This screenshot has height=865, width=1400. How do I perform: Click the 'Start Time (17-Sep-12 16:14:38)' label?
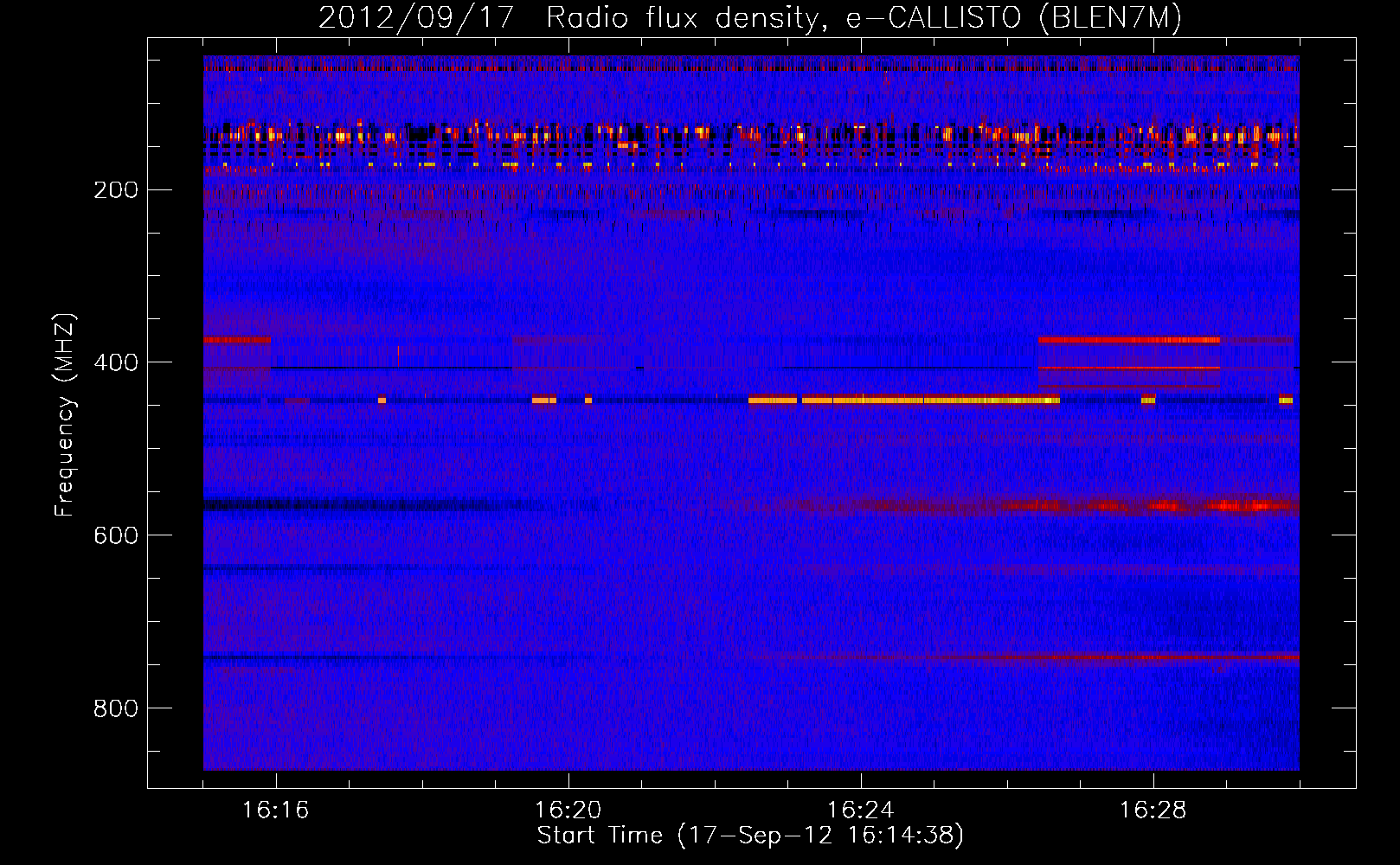tap(750, 836)
